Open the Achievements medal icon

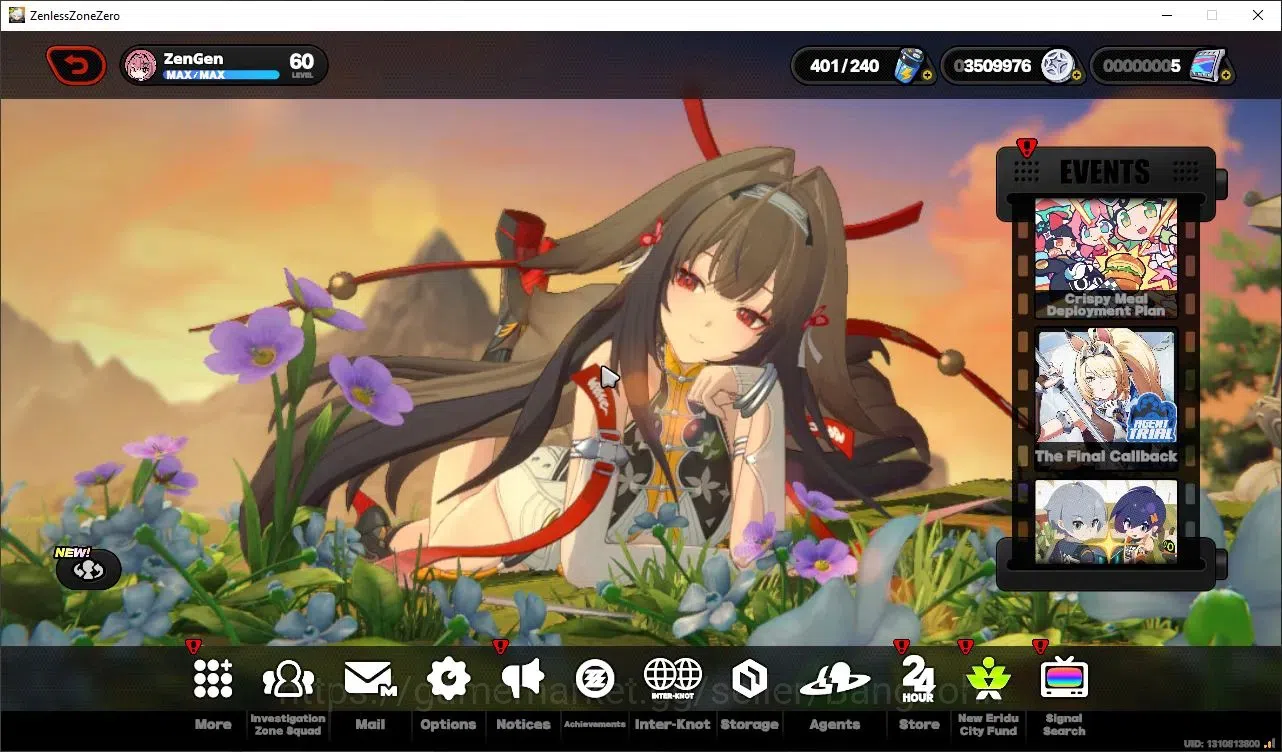pyautogui.click(x=595, y=679)
